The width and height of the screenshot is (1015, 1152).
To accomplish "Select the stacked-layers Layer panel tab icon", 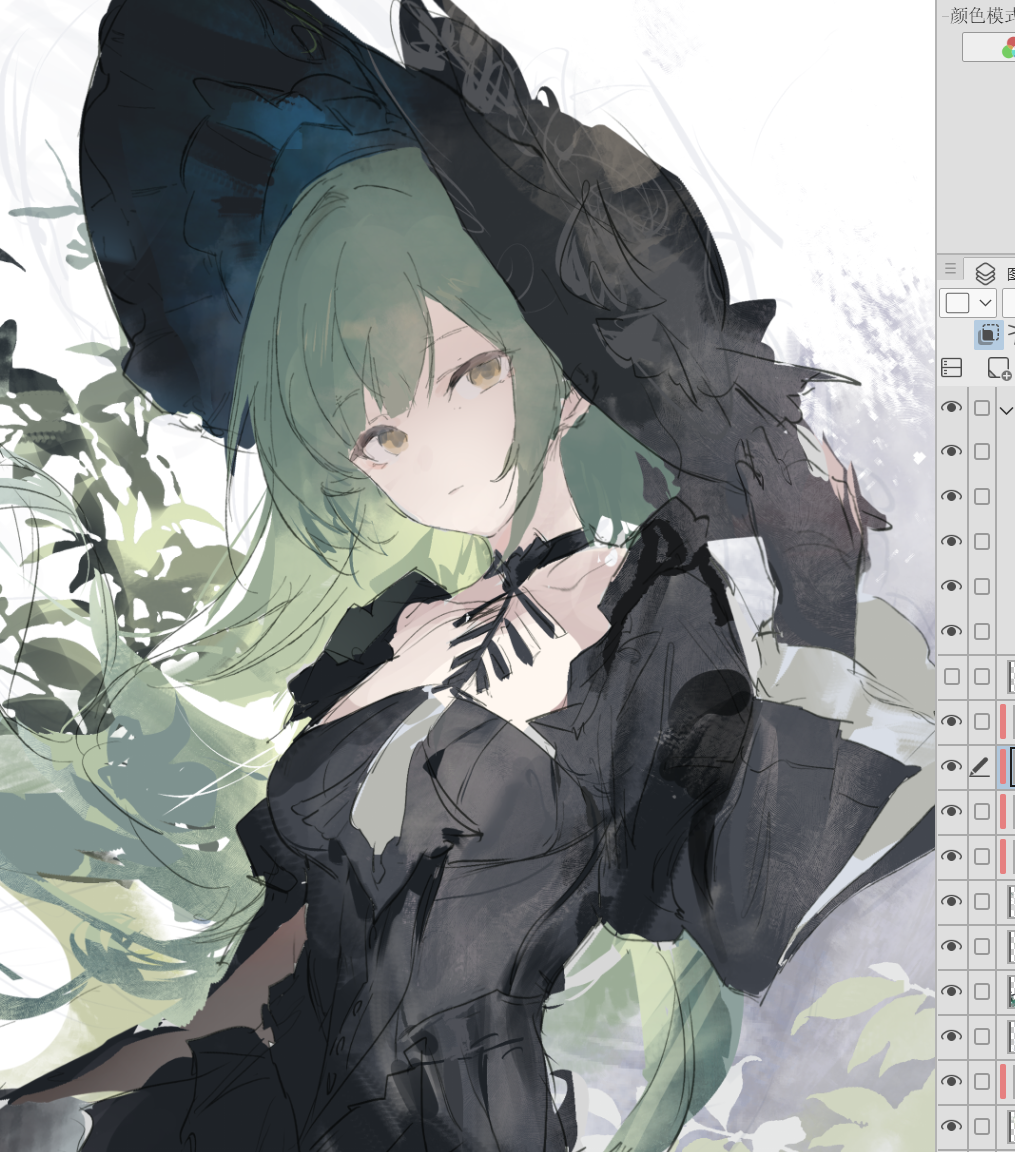I will click(x=985, y=273).
